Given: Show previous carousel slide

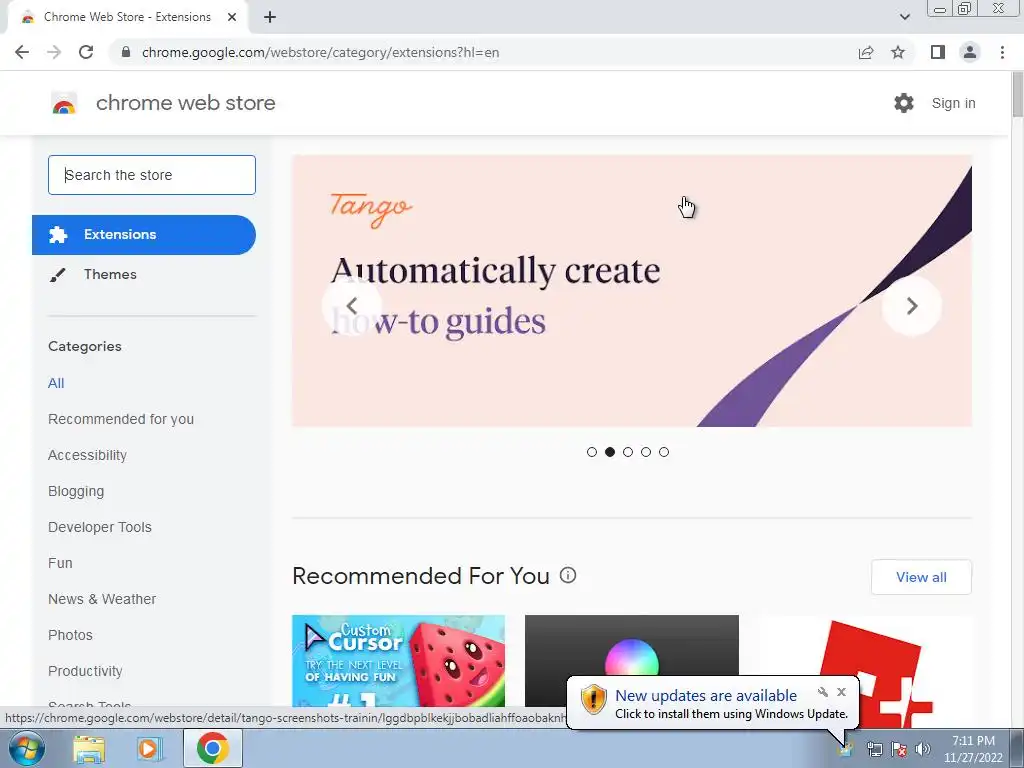Looking at the screenshot, I should 352,306.
